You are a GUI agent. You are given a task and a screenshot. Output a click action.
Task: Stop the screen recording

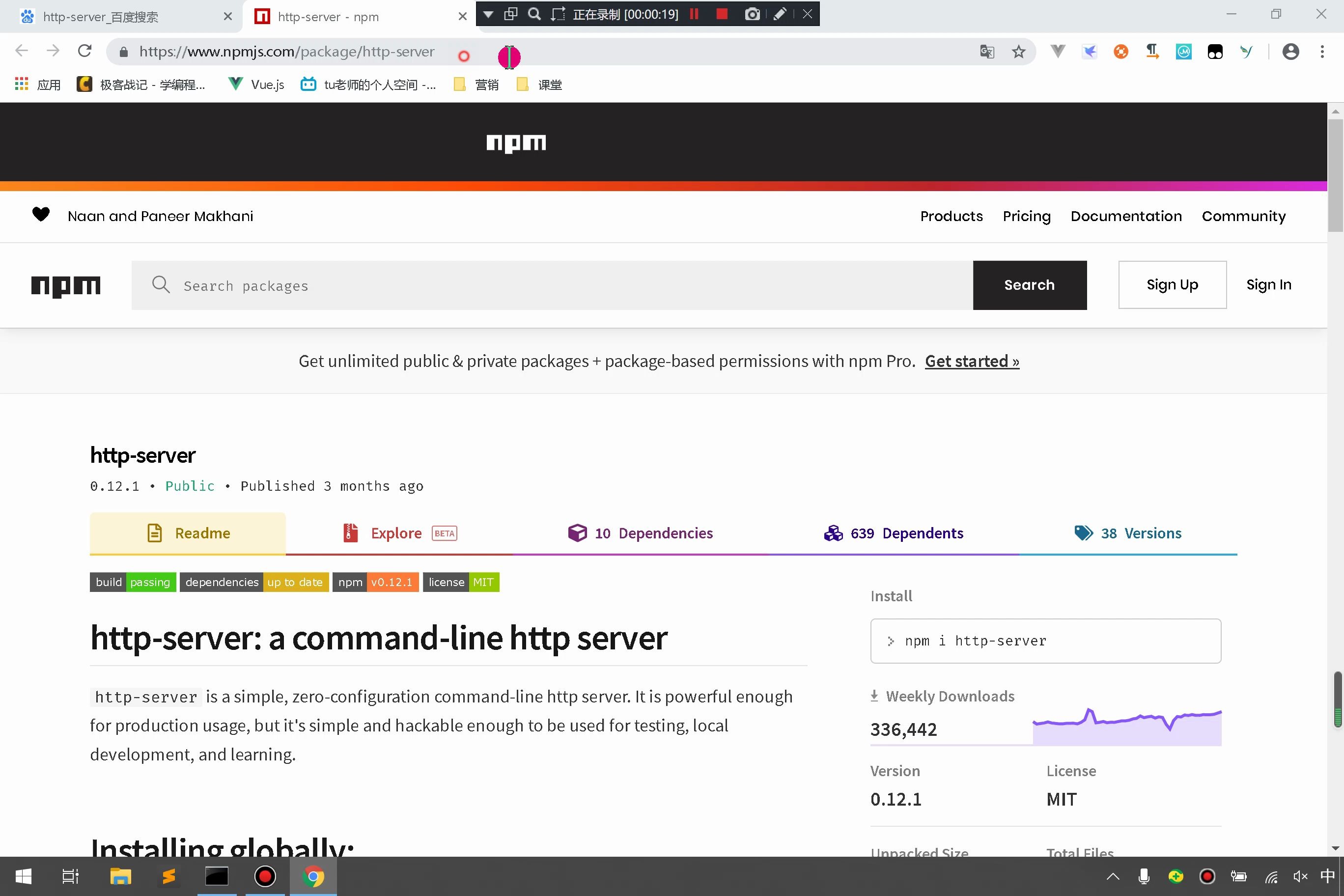[722, 14]
